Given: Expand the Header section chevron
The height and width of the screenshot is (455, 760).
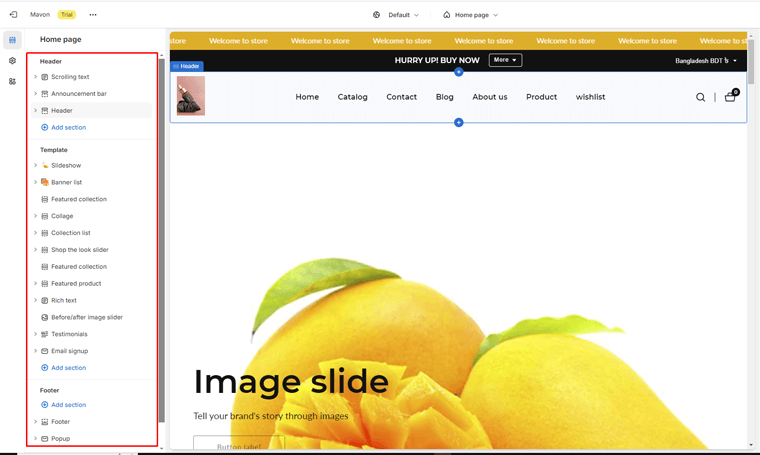Looking at the screenshot, I should [35, 110].
